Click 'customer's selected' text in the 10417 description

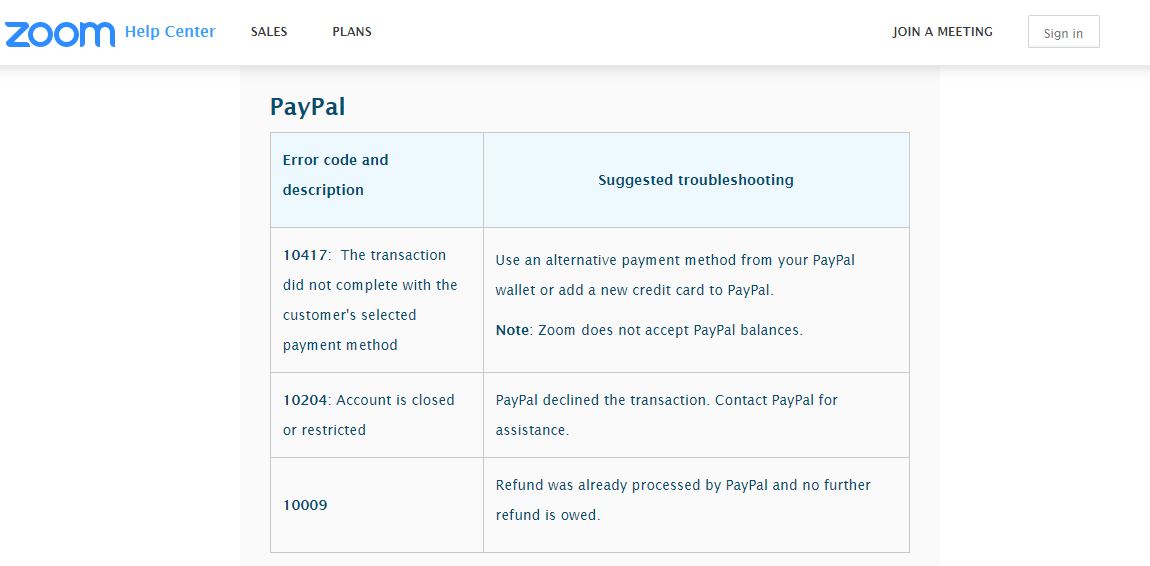[x=349, y=315]
